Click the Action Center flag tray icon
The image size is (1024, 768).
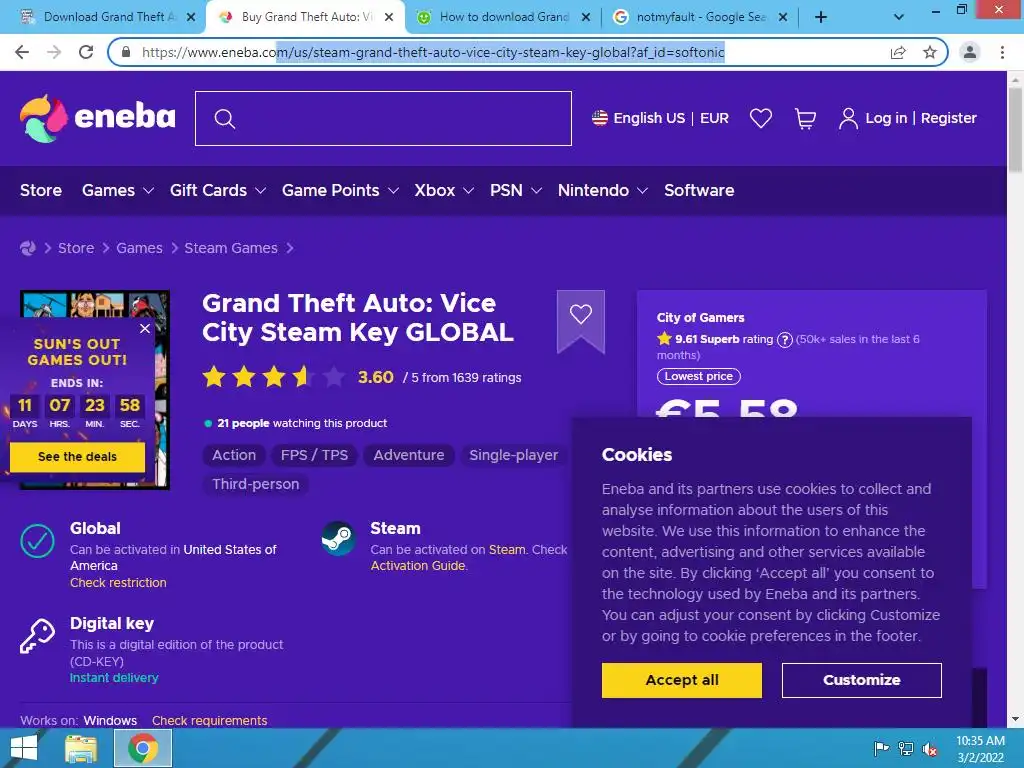[x=881, y=748]
